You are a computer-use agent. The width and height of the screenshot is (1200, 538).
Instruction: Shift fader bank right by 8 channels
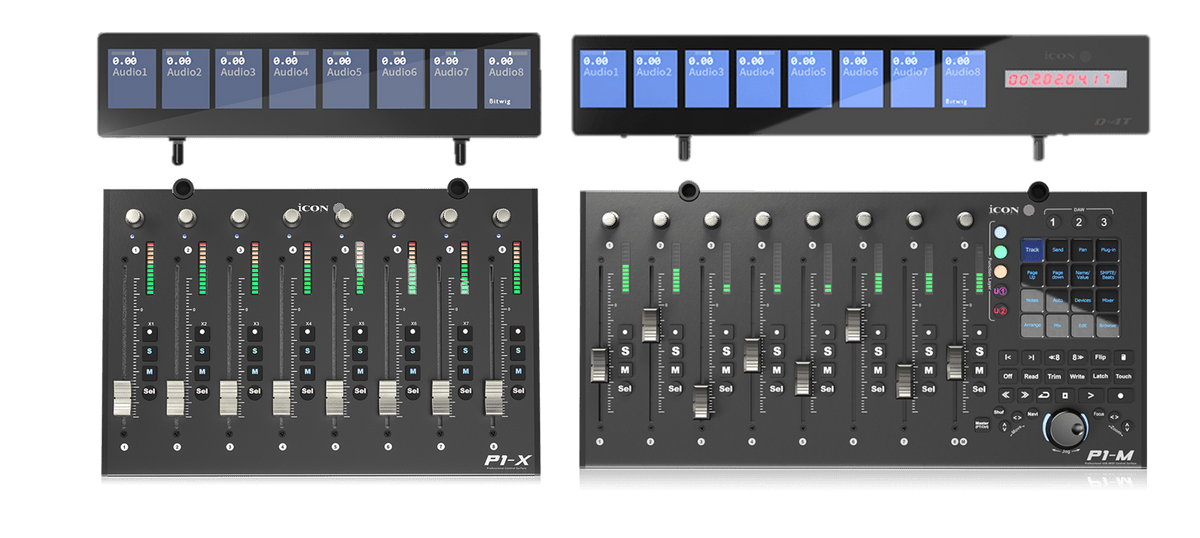1078,357
